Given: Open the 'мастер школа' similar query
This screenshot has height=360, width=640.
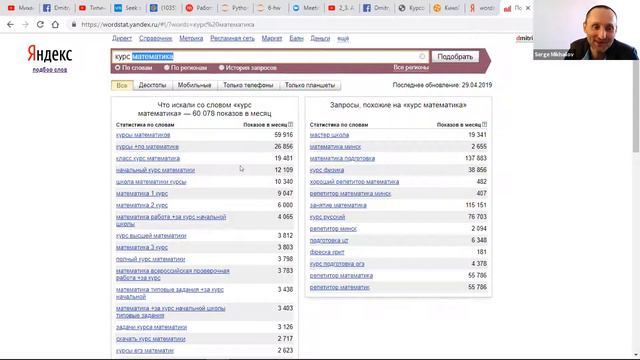Looking at the screenshot, I should (329, 135).
